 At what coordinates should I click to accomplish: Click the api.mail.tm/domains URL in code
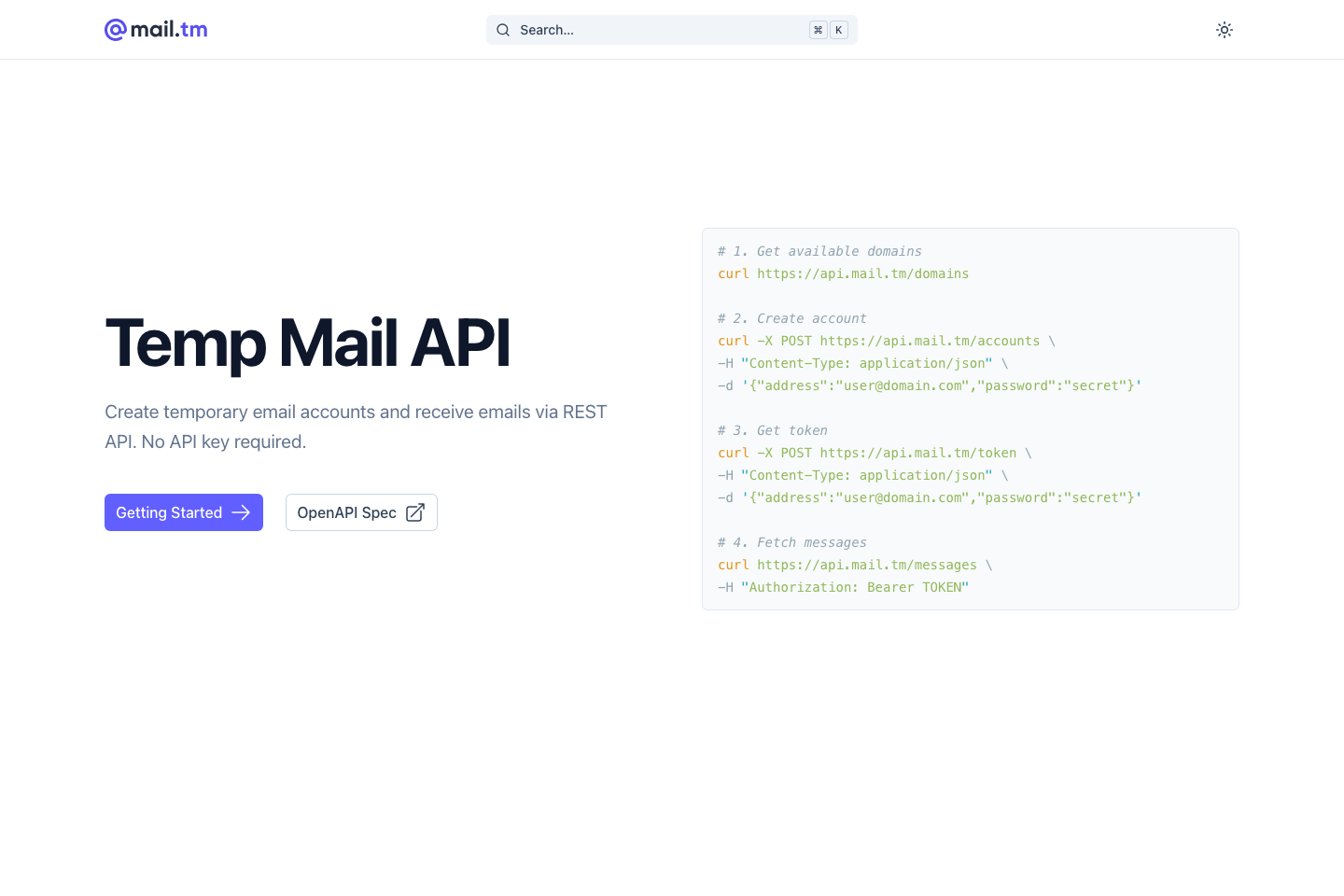[862, 273]
